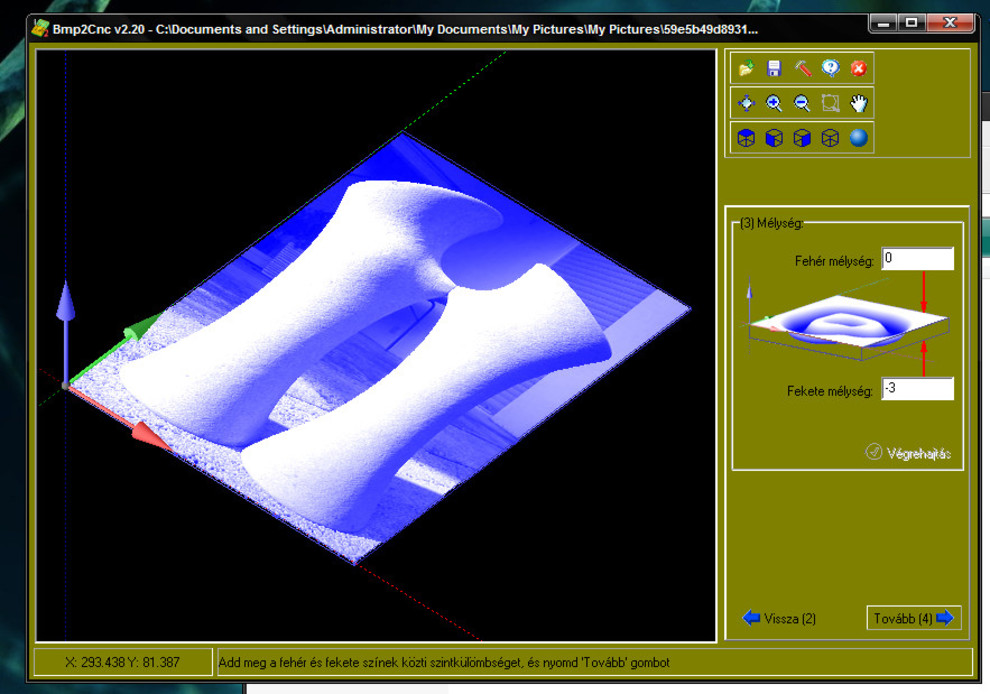The image size is (990, 694).
Task: Go back with Vissza (2) button
Action: [780, 618]
